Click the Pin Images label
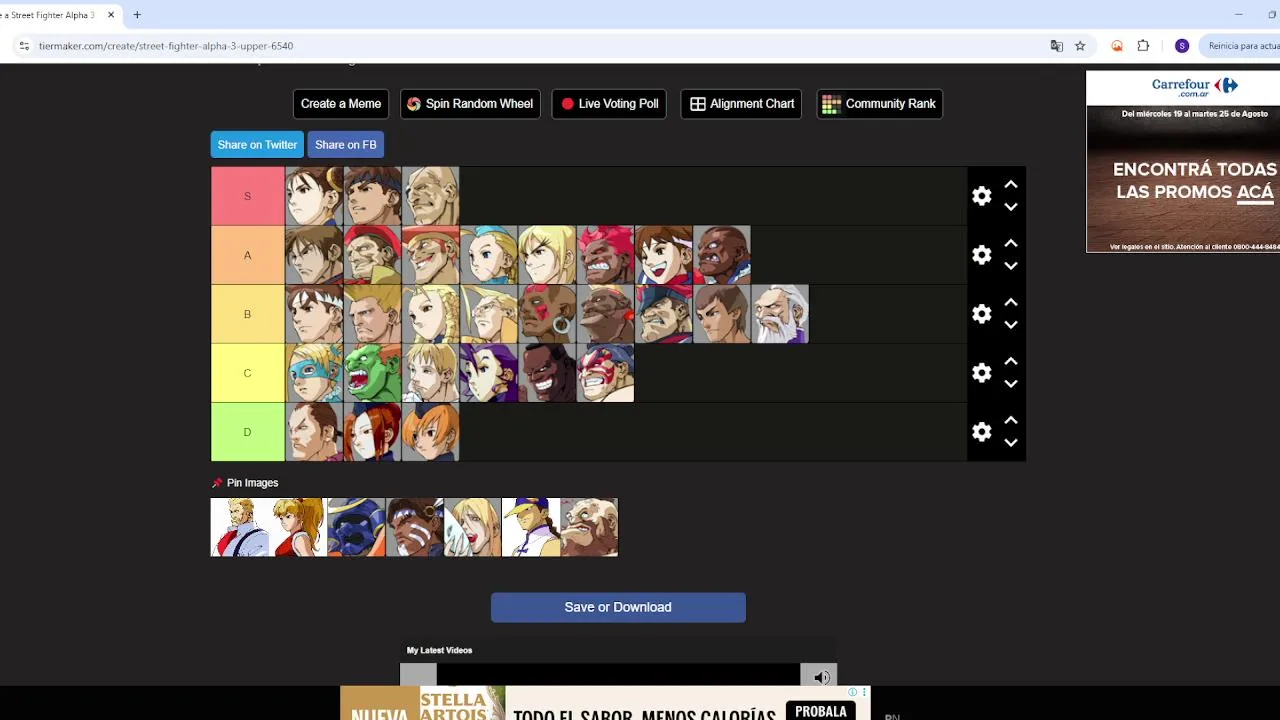The height and width of the screenshot is (720, 1280). click(x=252, y=483)
